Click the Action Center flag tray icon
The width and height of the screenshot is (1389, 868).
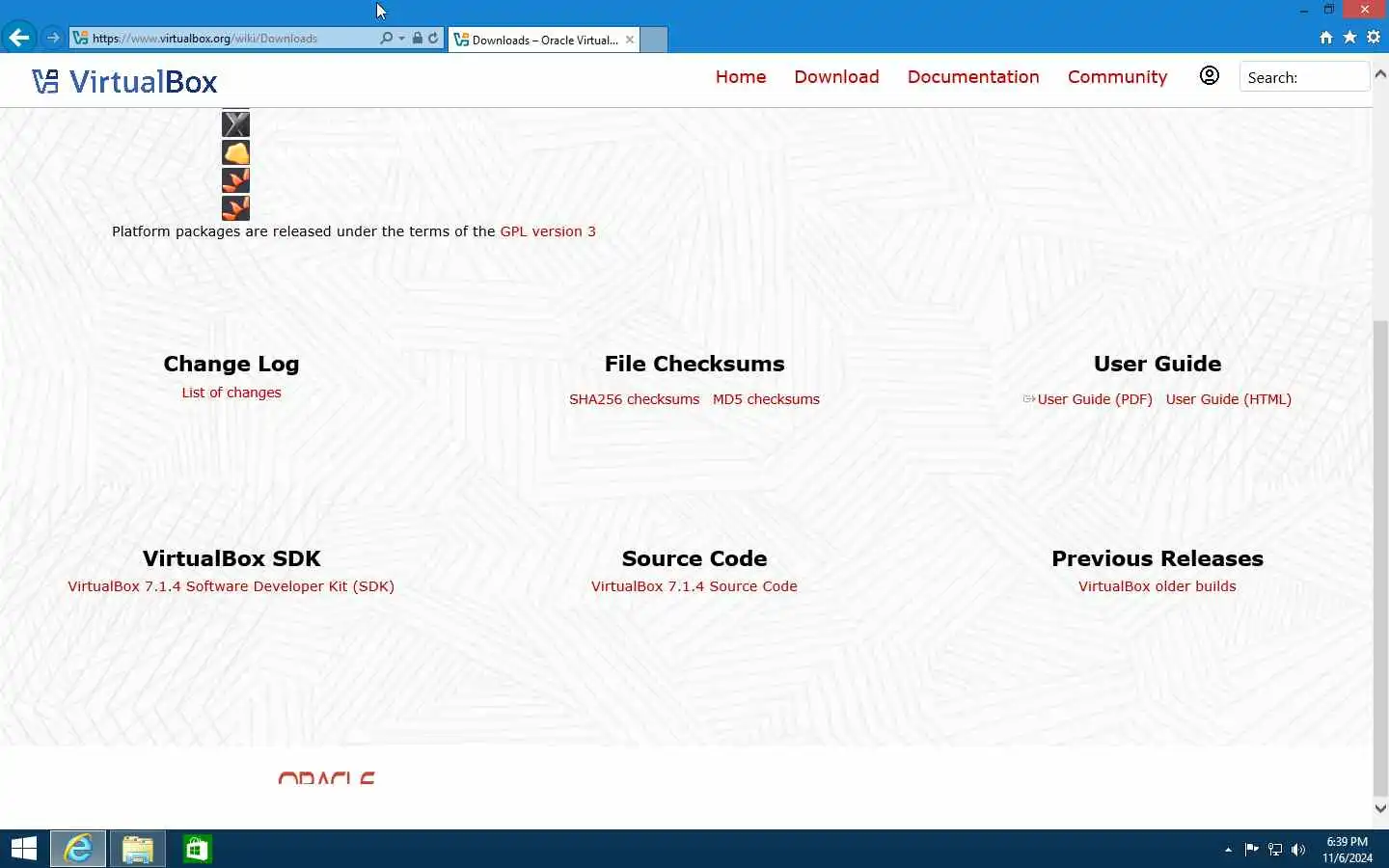coord(1251,850)
